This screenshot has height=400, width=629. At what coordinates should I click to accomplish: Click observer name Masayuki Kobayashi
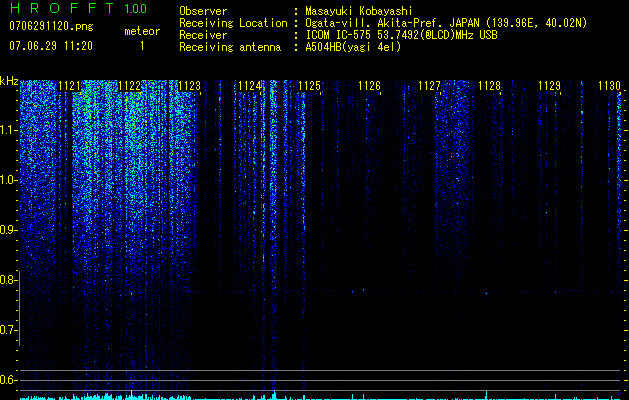click(x=359, y=11)
